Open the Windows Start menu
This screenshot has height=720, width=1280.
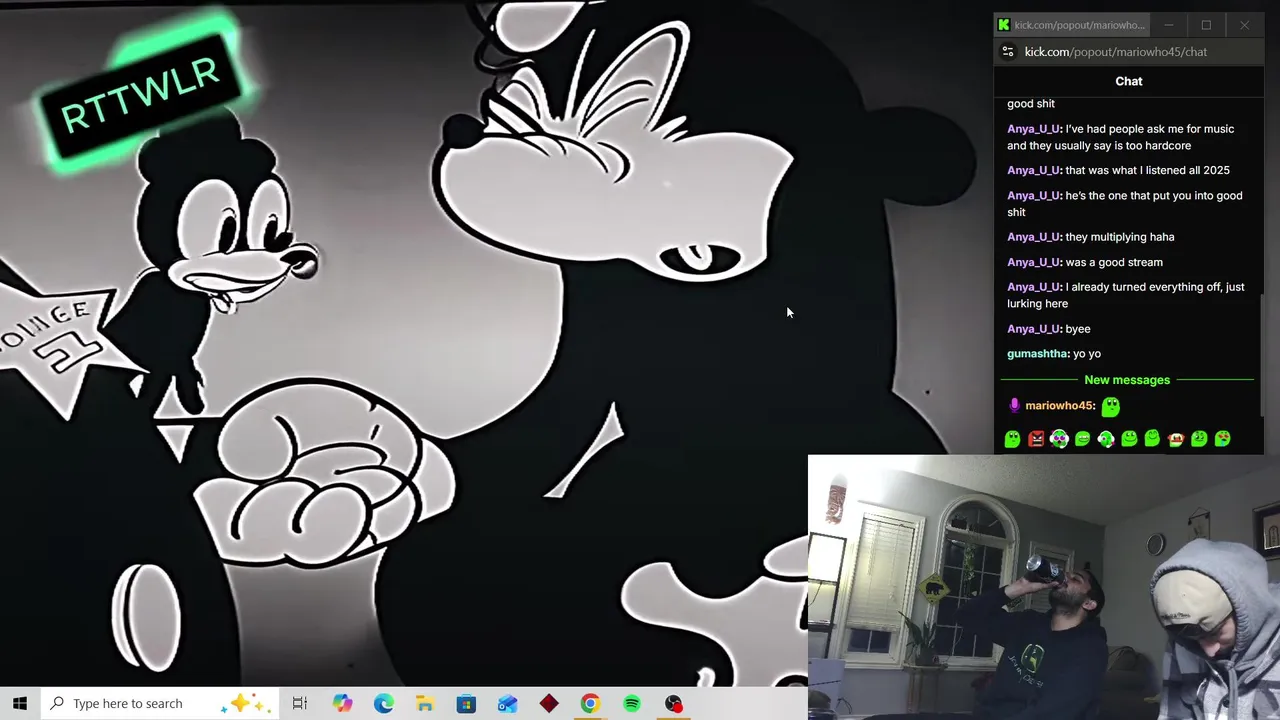(x=20, y=703)
